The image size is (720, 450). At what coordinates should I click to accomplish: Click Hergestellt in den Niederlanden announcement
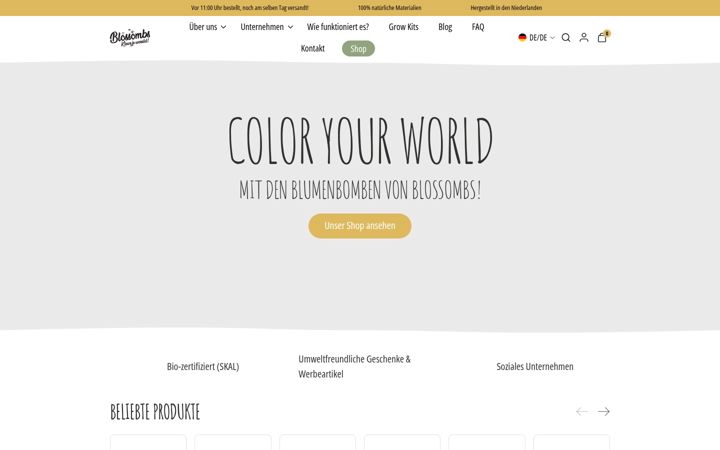506,8
